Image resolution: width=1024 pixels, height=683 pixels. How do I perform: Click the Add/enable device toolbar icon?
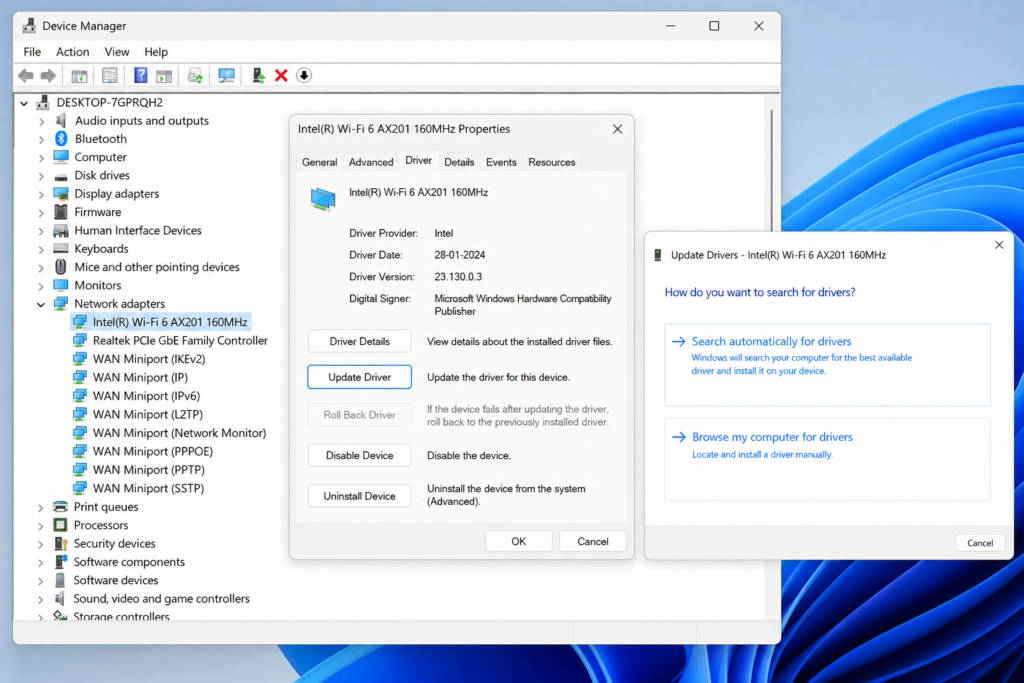point(259,76)
